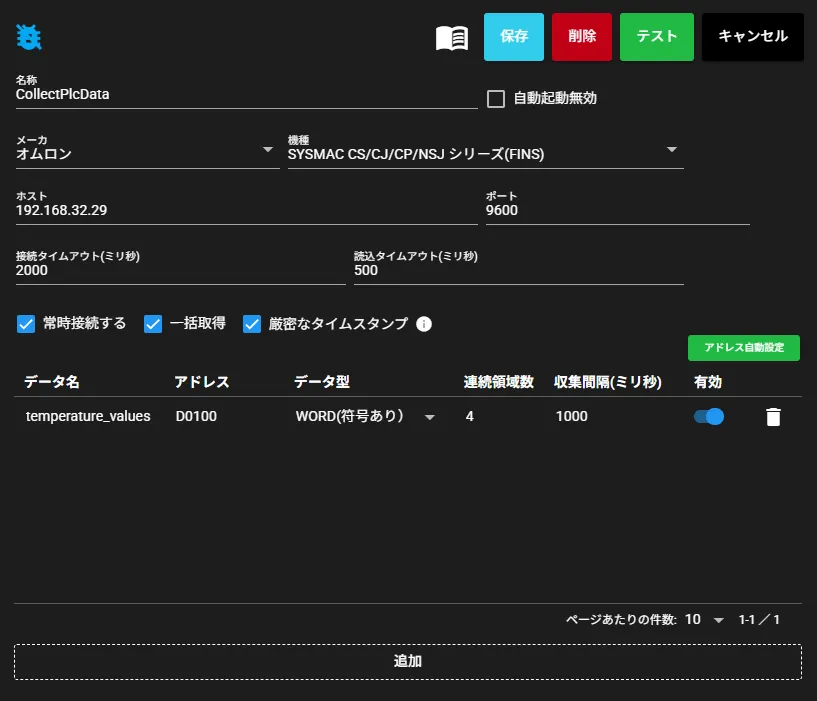The height and width of the screenshot is (701, 817).
Task: Change the ページあたりの件数 rows-per-page dropdown
Action: pyautogui.click(x=704, y=619)
